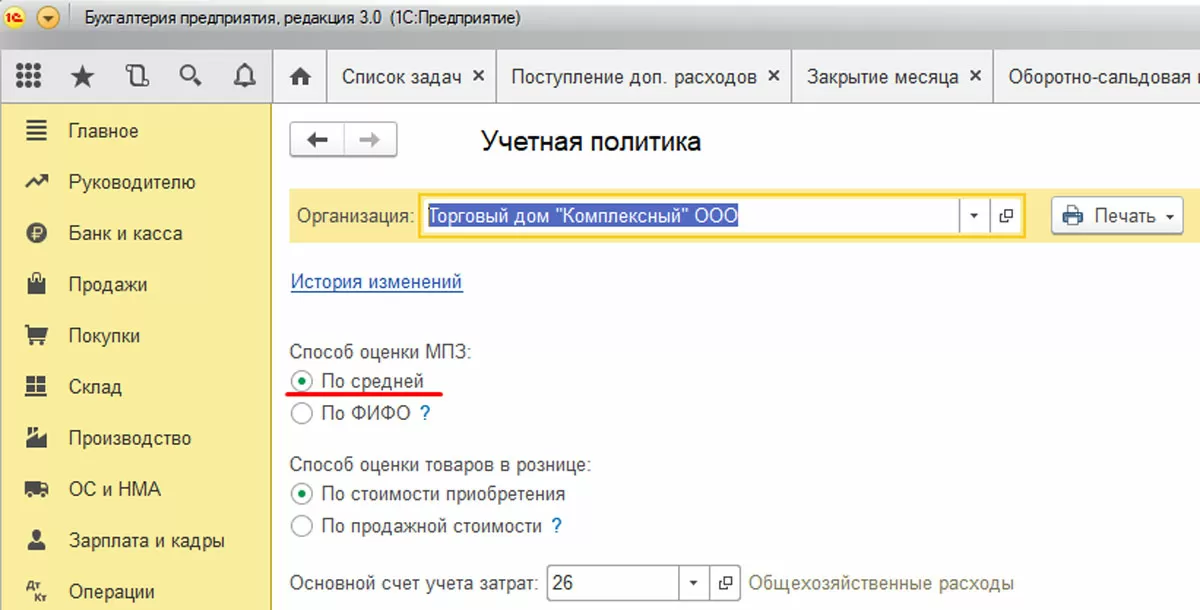Switch to the "Закрытие месяца" tab
The image size is (1200, 610).
882,77
